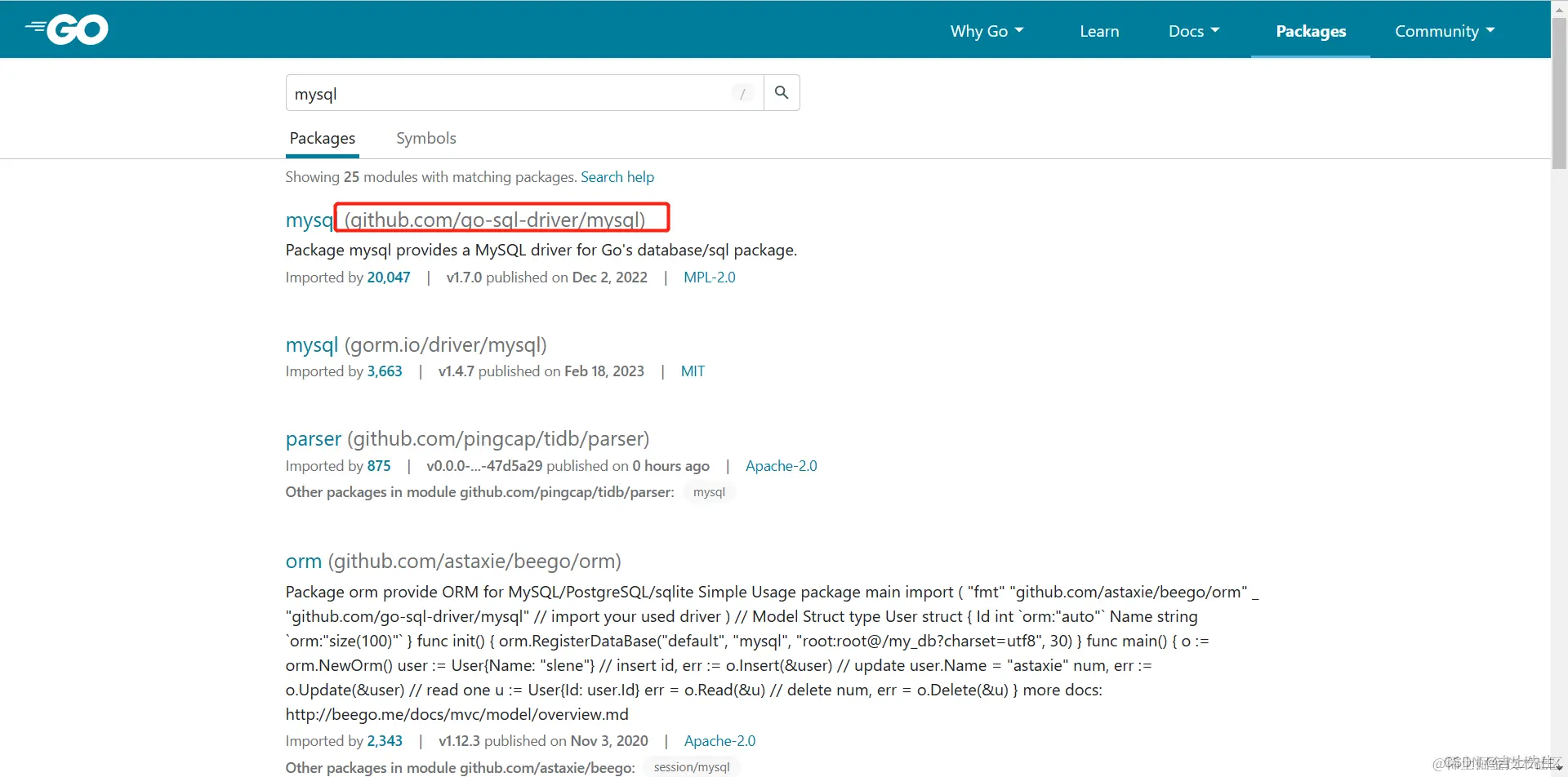The width and height of the screenshot is (1568, 777).
Task: Click the mysql package chip under parser
Action: click(x=709, y=492)
